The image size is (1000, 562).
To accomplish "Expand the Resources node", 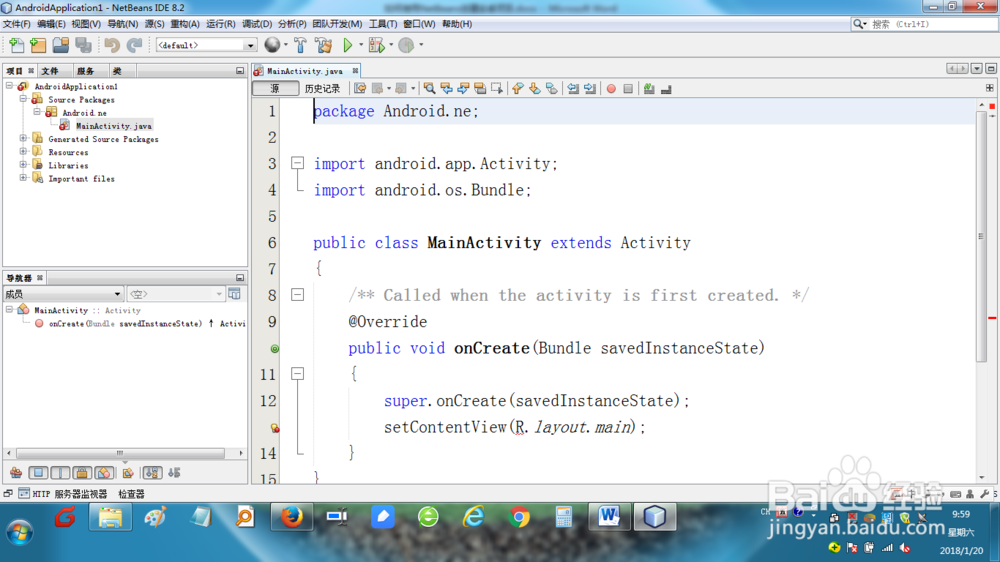I will pos(24,152).
